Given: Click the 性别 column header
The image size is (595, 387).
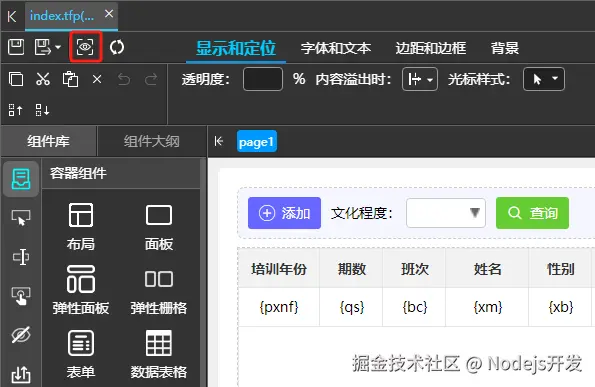Looking at the screenshot, I should [x=560, y=269].
